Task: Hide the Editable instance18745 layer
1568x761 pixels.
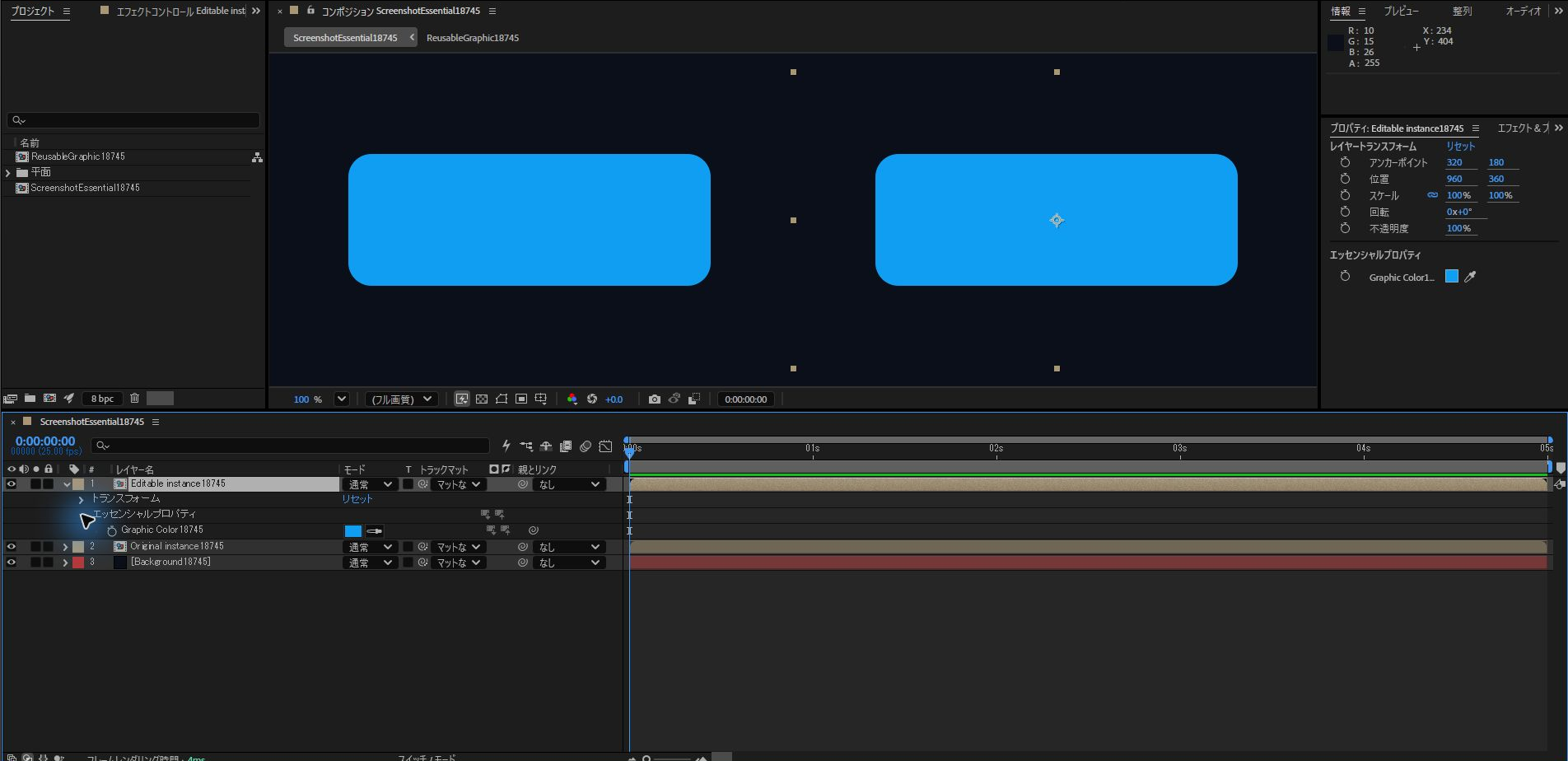Action: pos(12,484)
